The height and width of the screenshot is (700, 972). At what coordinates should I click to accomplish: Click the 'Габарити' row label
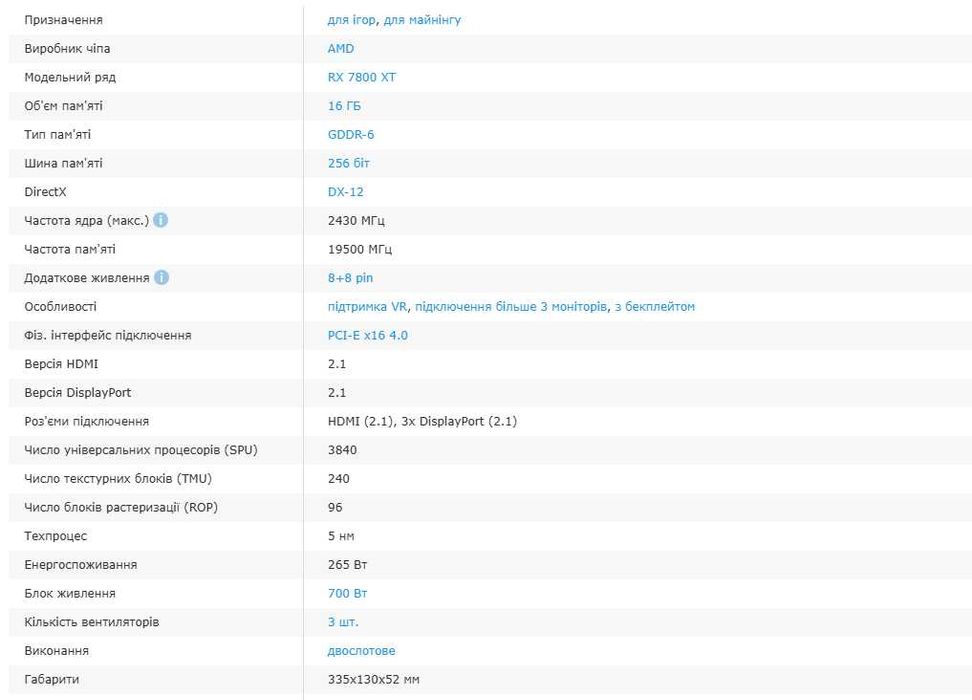(51, 680)
